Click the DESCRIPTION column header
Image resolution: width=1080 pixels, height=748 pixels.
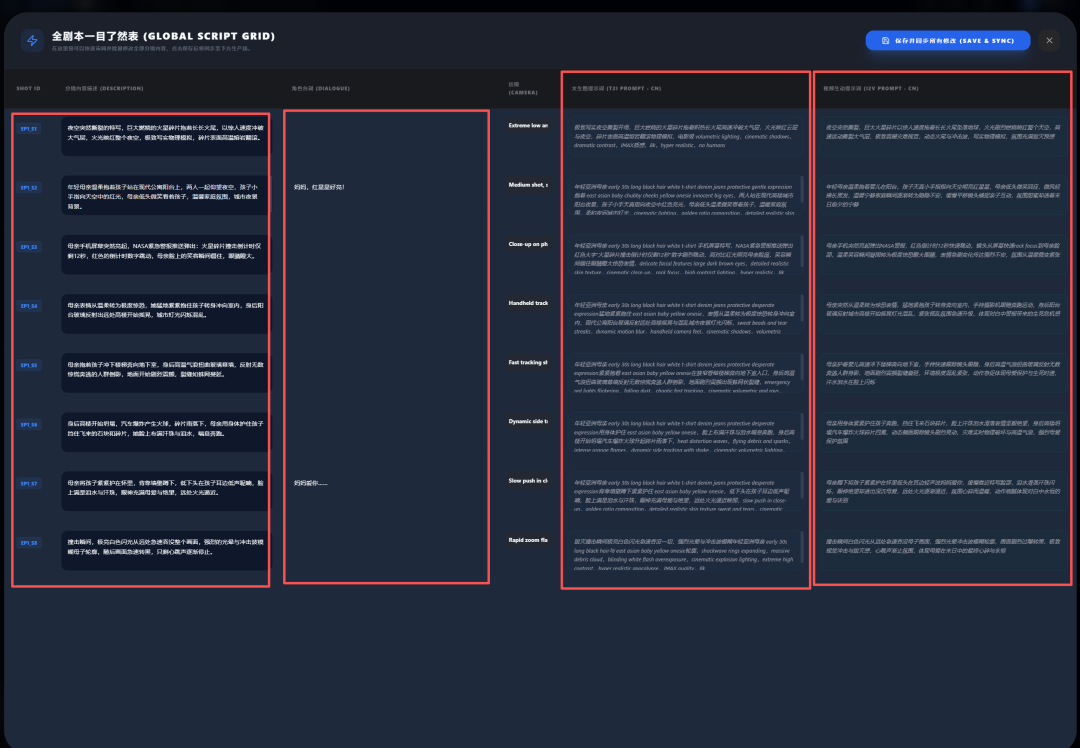pos(104,88)
